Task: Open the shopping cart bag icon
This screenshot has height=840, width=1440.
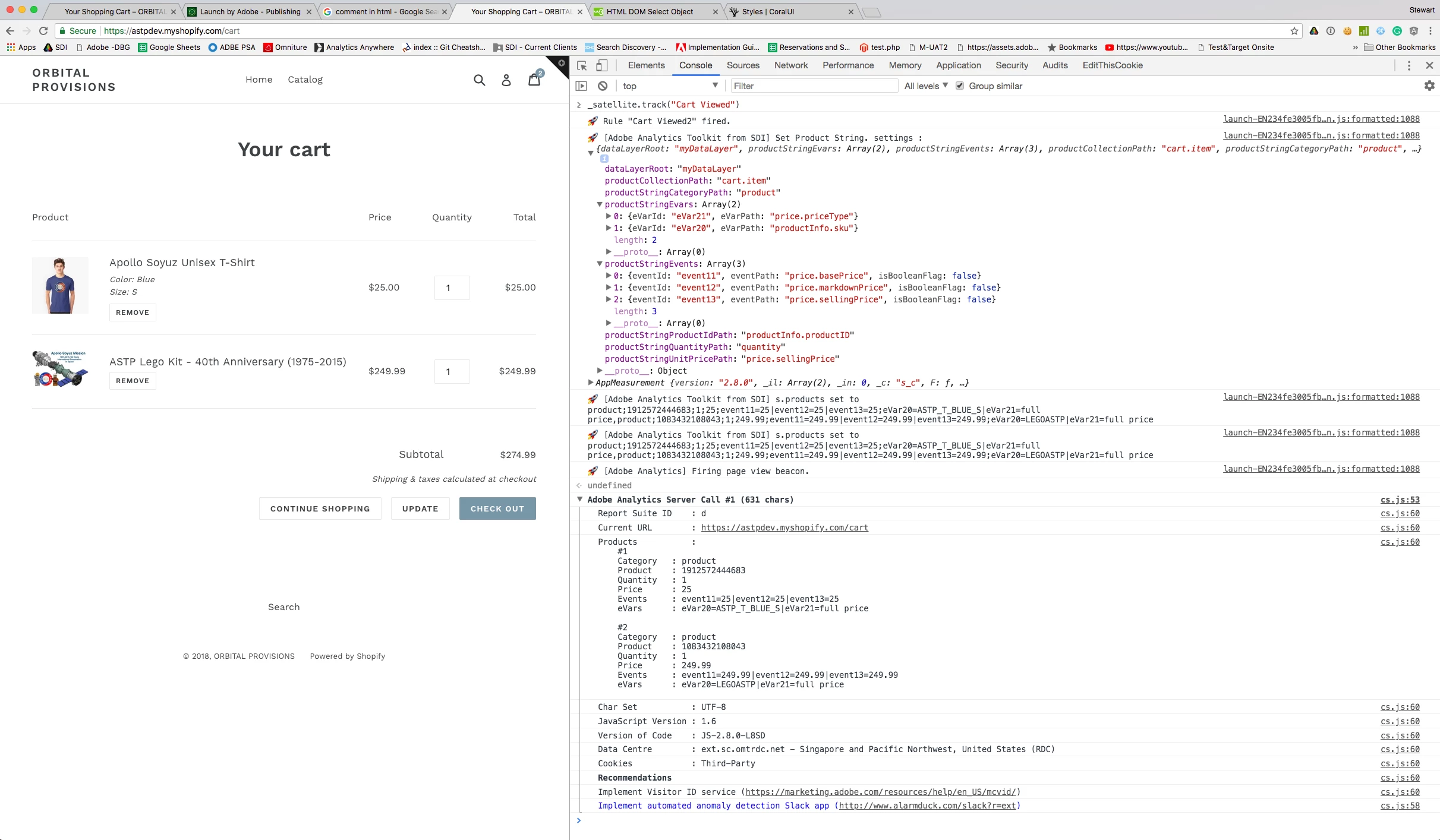Action: click(x=534, y=80)
